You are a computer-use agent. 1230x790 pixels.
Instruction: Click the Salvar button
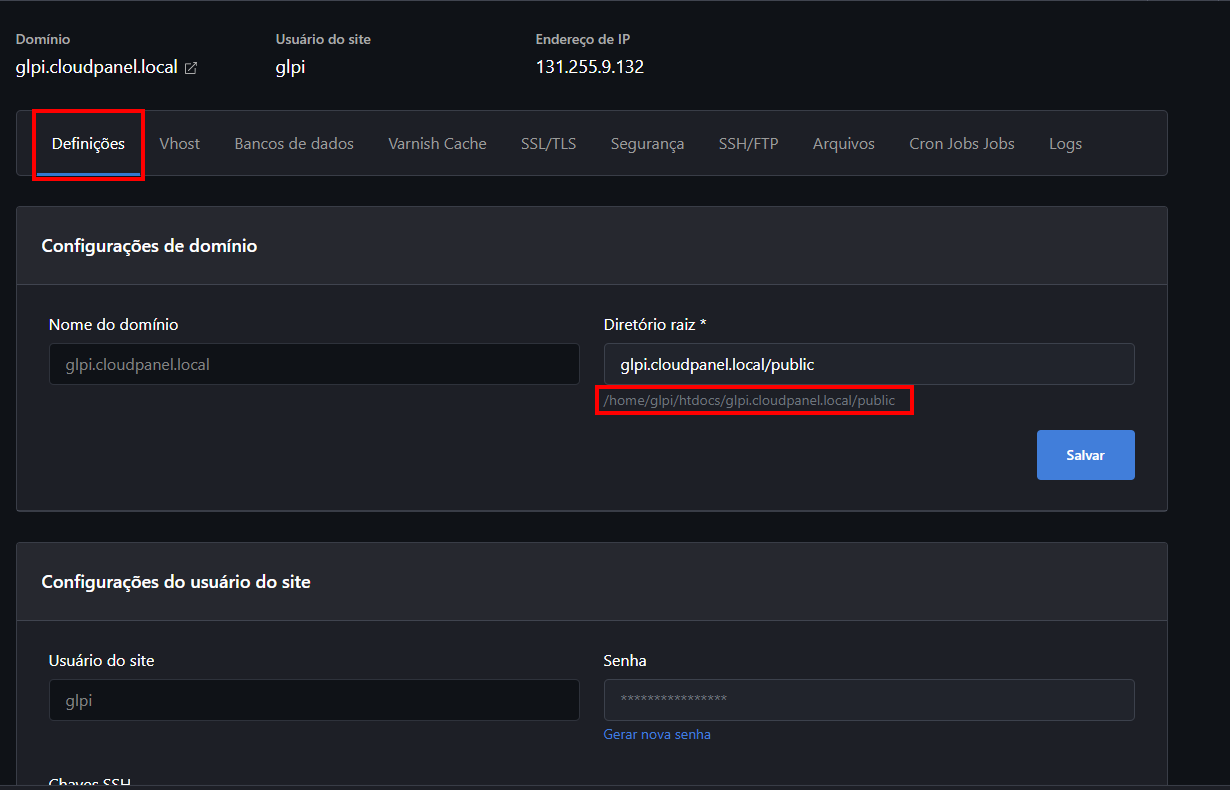click(1085, 455)
